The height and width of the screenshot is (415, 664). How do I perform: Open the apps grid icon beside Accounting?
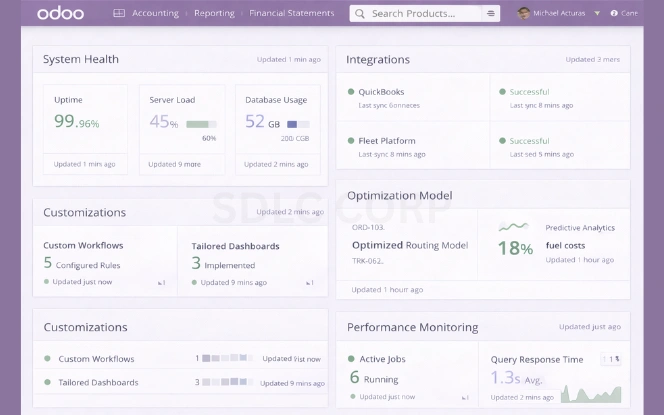[119, 13]
